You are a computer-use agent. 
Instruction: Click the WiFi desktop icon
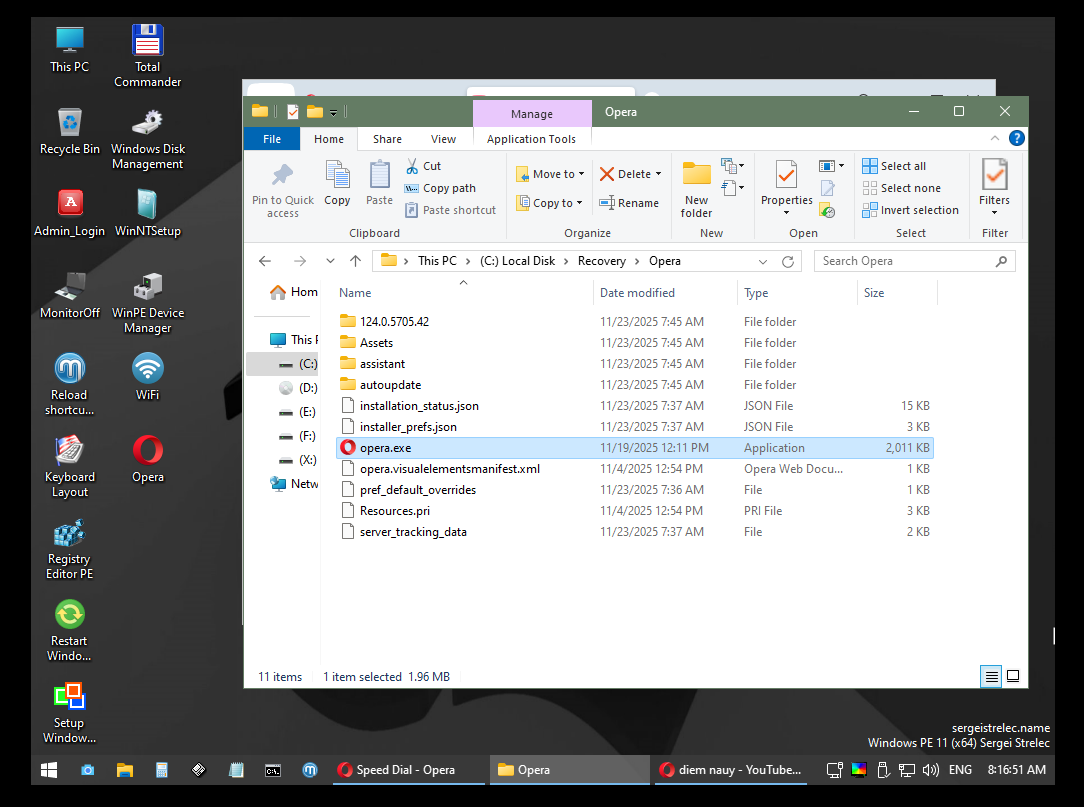(x=147, y=377)
